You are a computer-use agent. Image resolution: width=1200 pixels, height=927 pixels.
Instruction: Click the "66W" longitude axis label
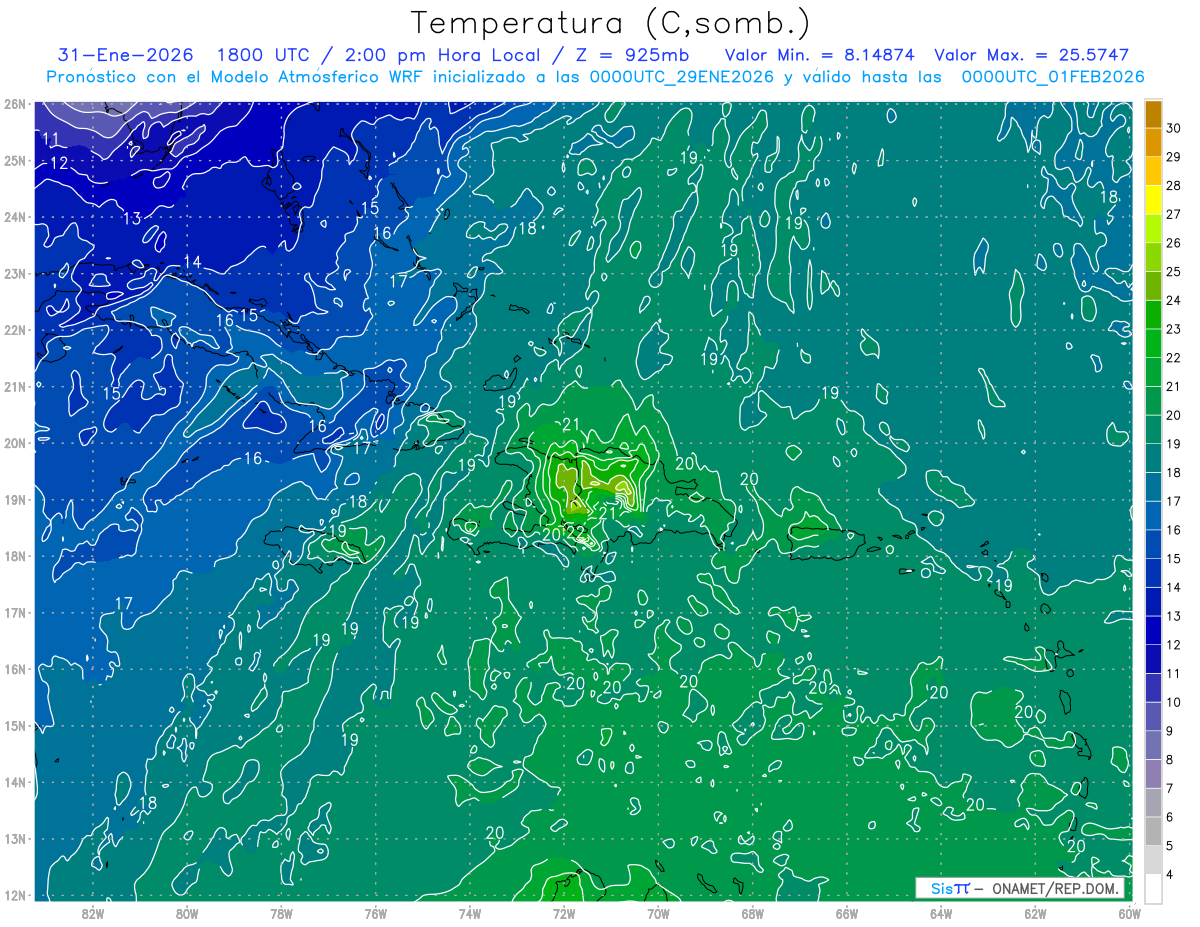[x=847, y=913]
